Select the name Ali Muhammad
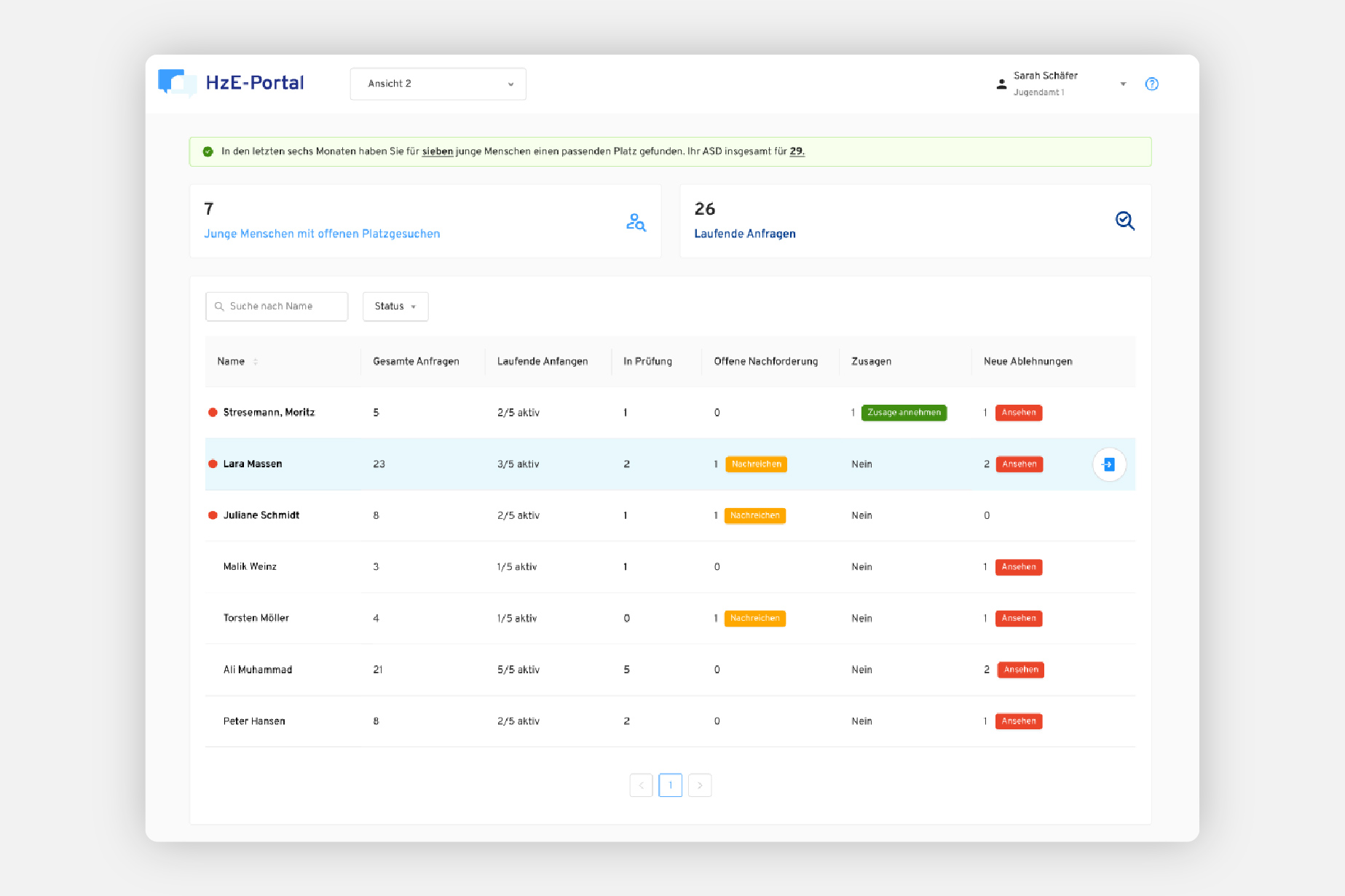The width and height of the screenshot is (1345, 896). (x=258, y=670)
